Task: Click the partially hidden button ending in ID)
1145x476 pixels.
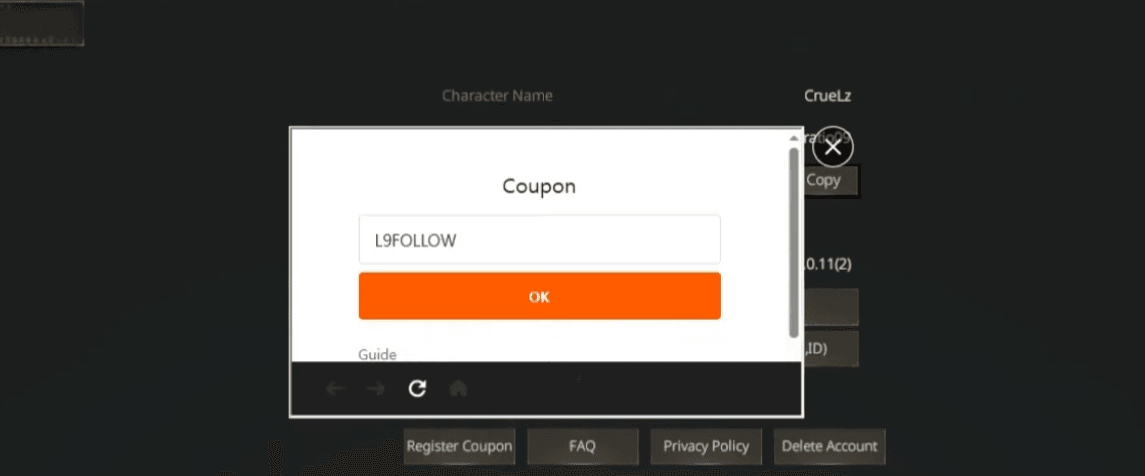Action: (x=831, y=349)
